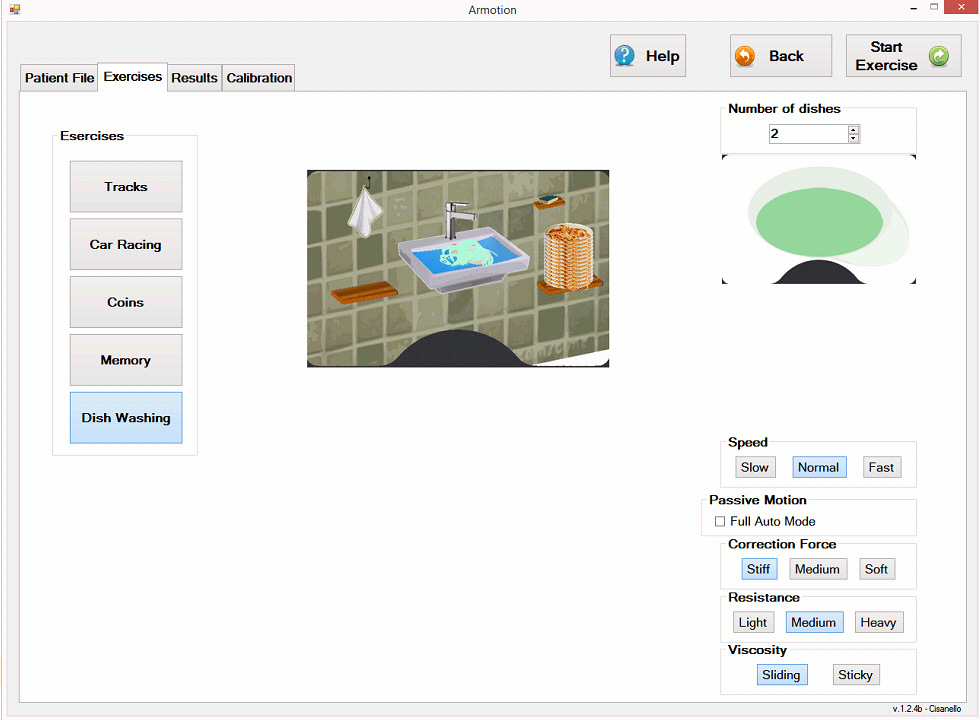Click the Armotion app icon in title bar
The width and height of the screenshot is (980, 720).
point(14,9)
